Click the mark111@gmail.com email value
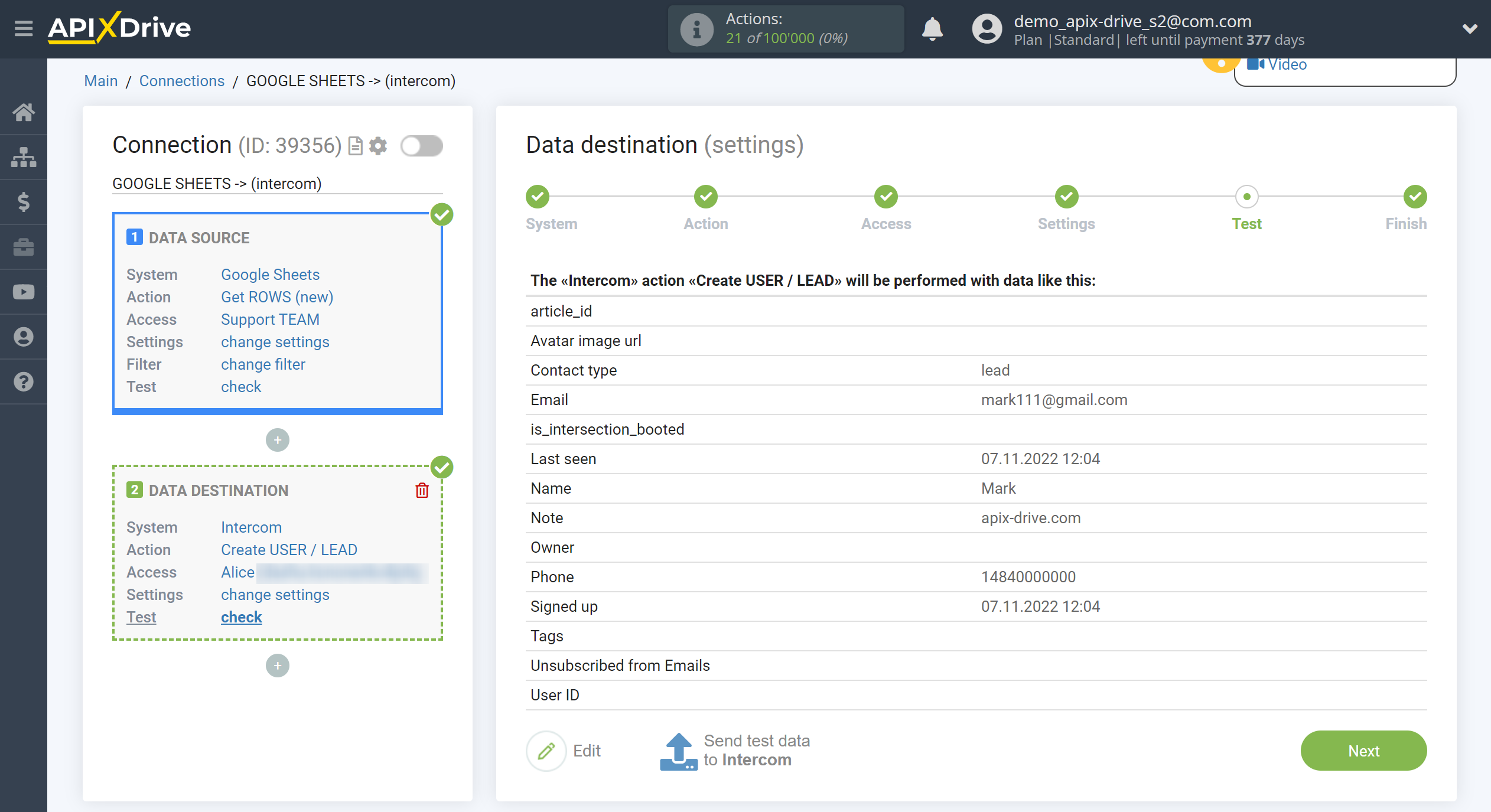This screenshot has width=1491, height=812. [1054, 400]
